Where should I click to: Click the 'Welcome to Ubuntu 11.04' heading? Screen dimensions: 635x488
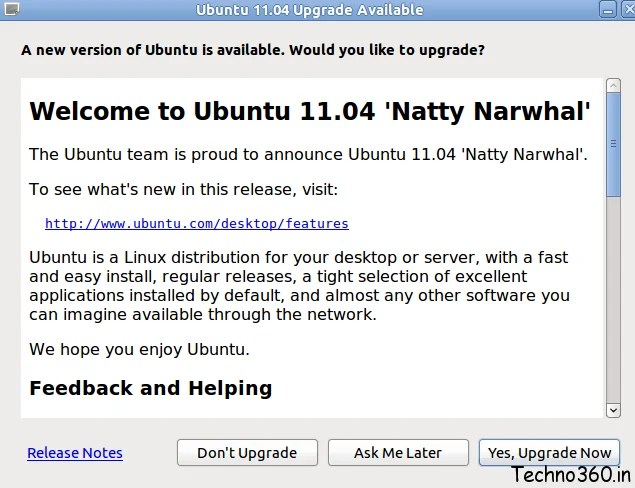coord(310,111)
